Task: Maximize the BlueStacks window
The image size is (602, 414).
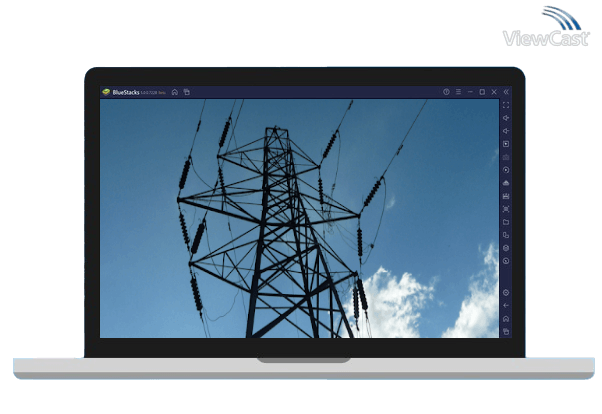Action: (x=482, y=92)
